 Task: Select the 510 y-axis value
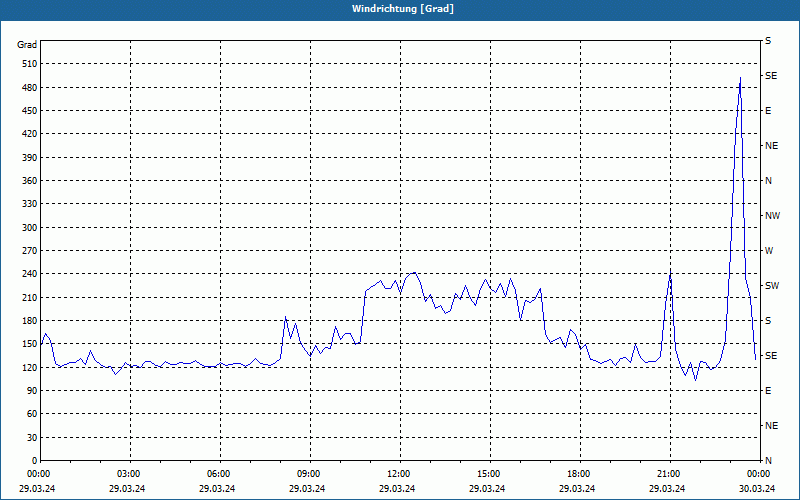30,64
